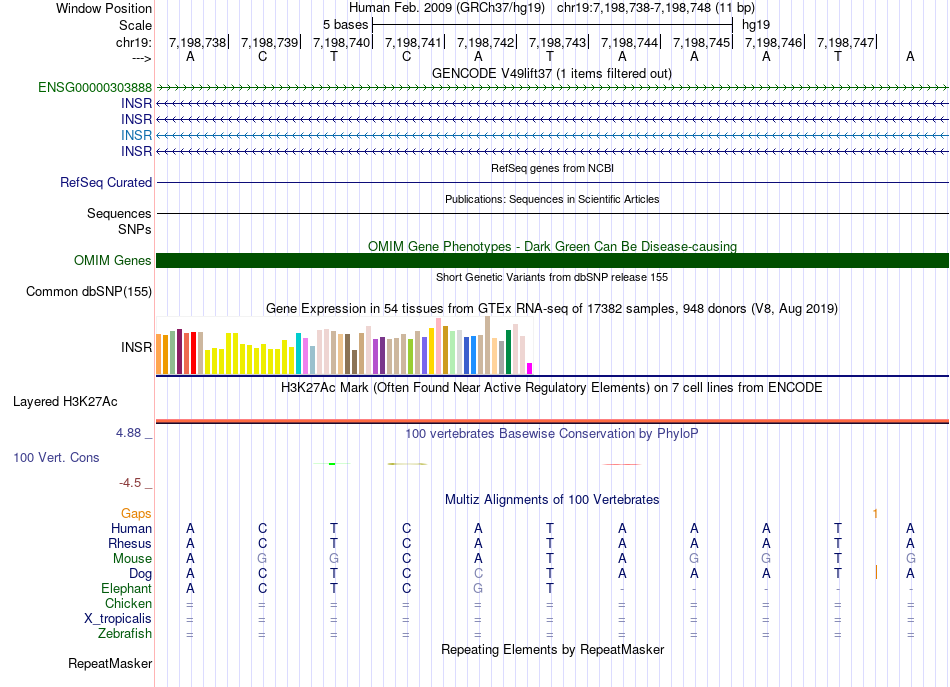Click the X_tropicalis alignment label
Image resolution: width=950 pixels, height=687 pixels.
pos(118,619)
